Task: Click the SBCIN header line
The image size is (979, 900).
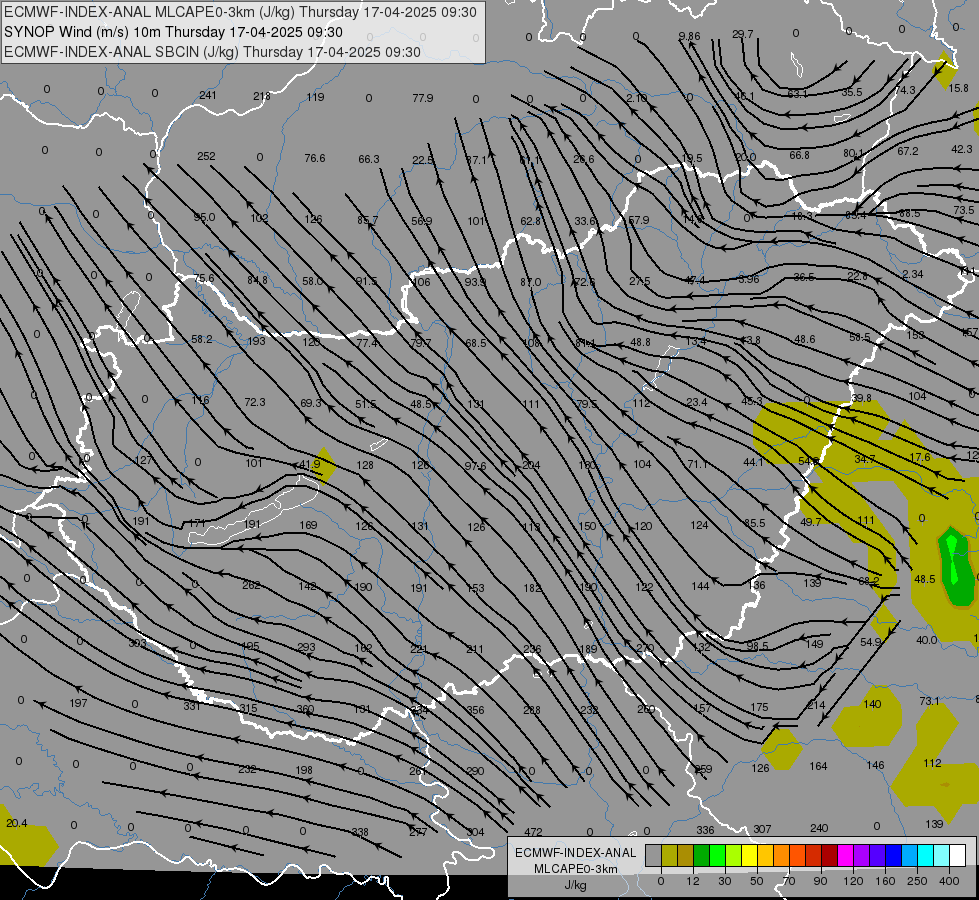Action: coord(212,52)
